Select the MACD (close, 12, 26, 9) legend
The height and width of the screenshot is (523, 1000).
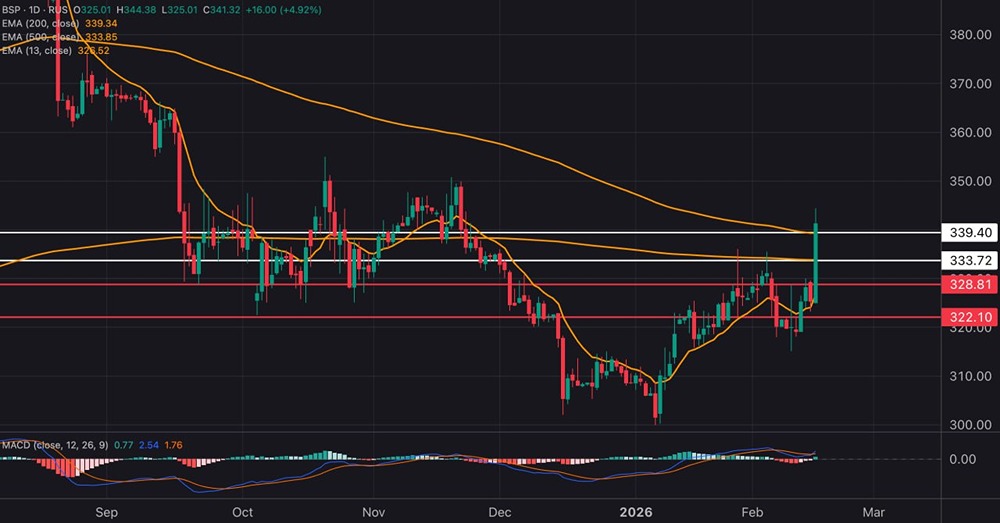[55, 445]
